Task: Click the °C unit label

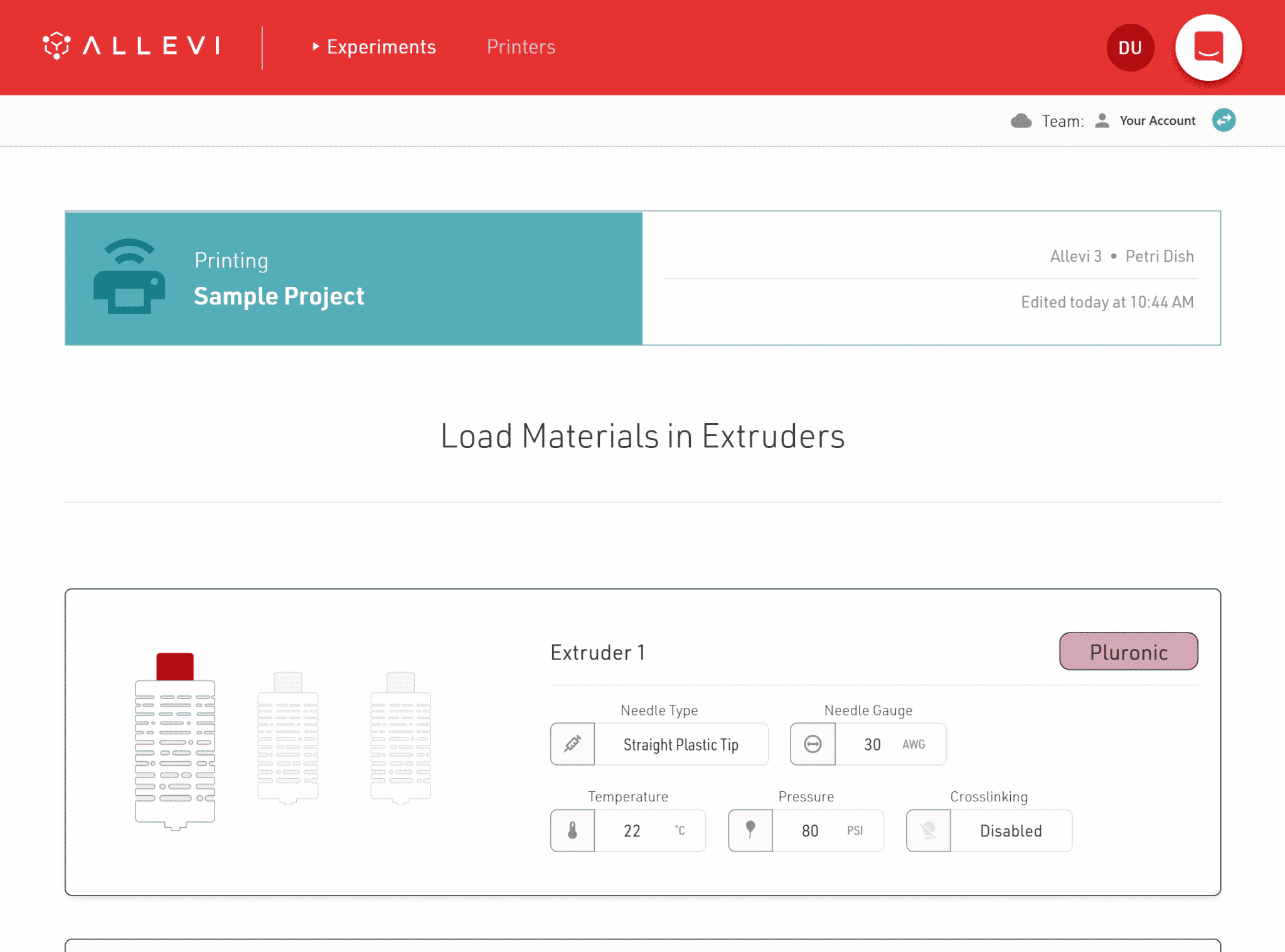Action: pyautogui.click(x=680, y=830)
